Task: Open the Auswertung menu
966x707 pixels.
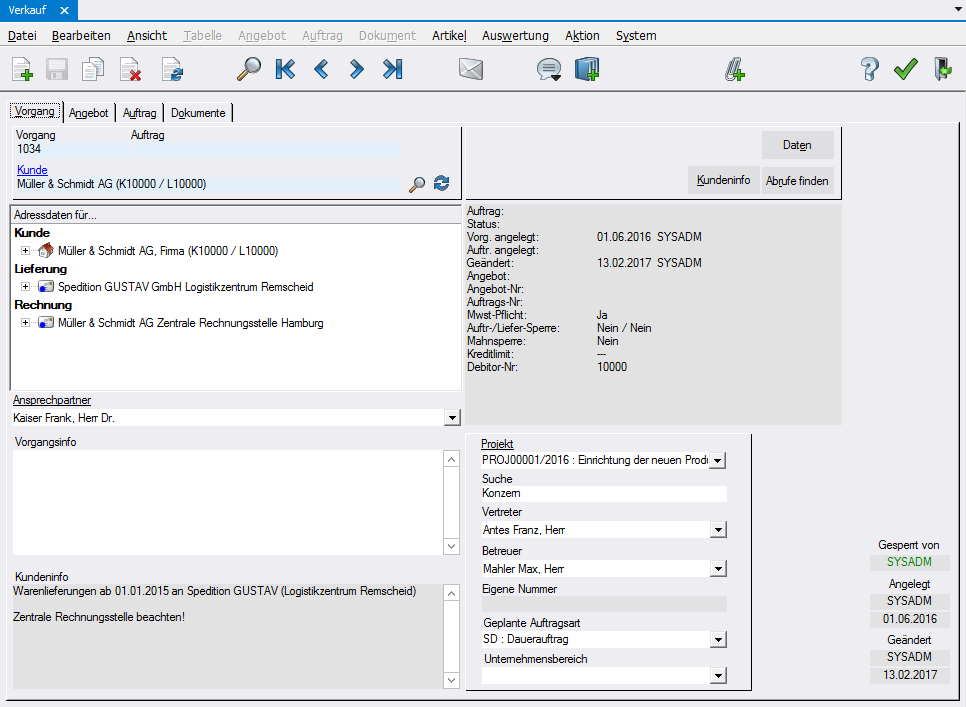Action: (x=515, y=35)
